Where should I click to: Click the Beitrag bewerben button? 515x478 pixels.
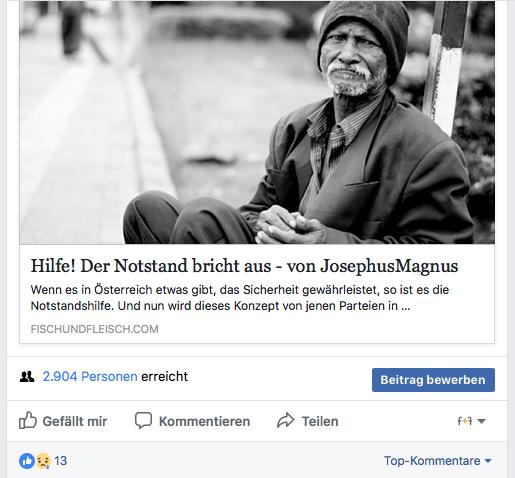point(433,380)
